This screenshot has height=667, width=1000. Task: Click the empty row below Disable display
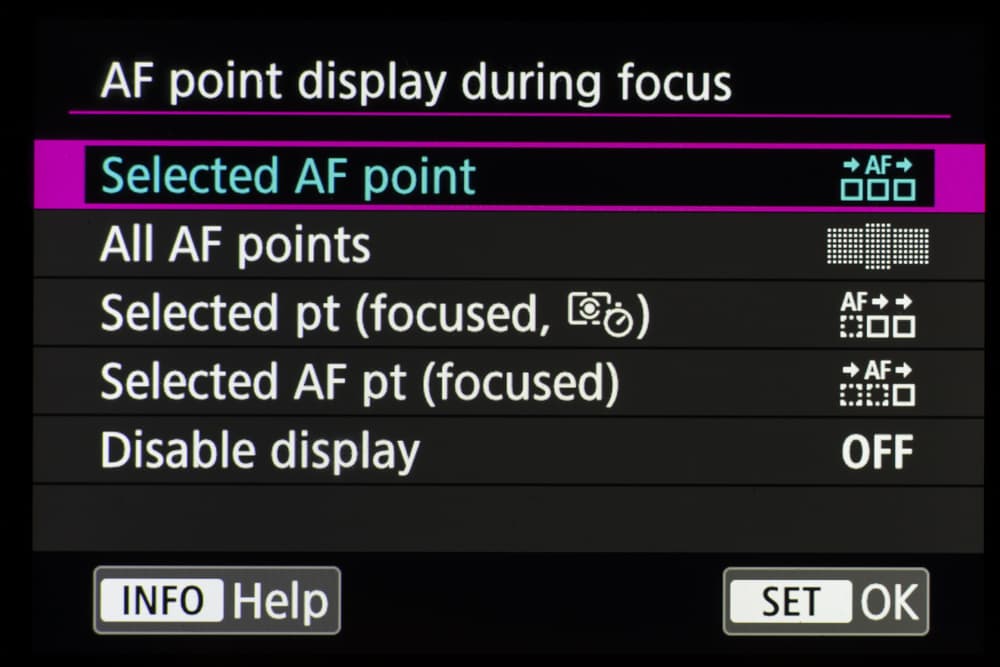(500, 517)
